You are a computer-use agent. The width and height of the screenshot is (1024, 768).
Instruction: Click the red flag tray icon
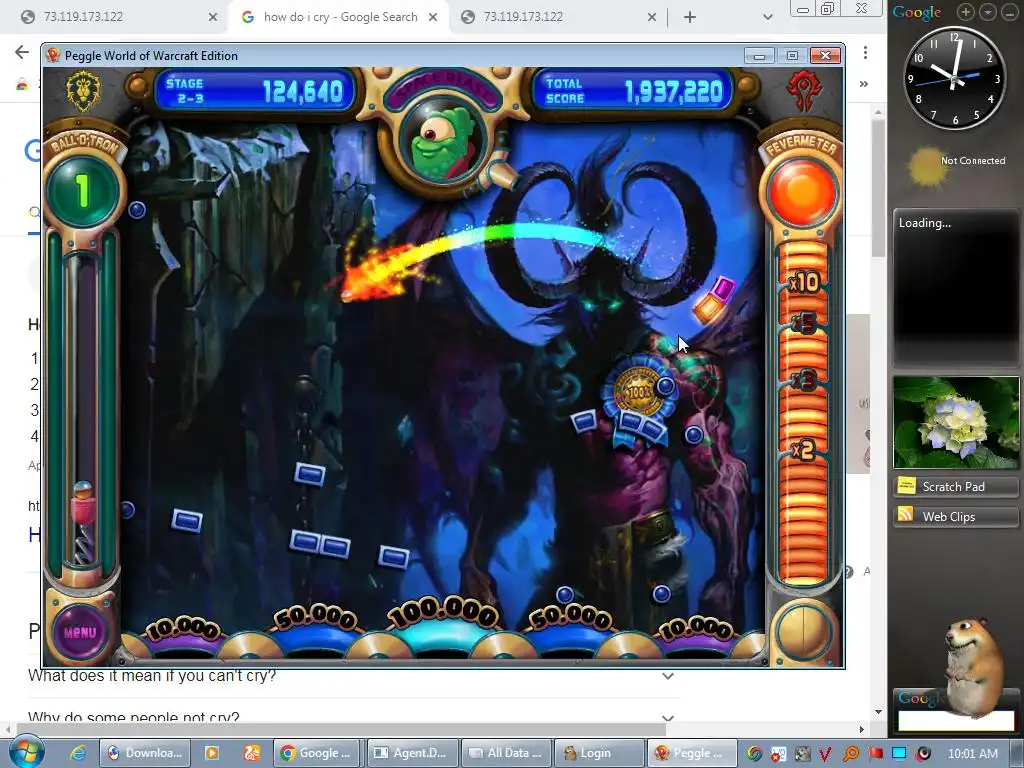point(875,754)
